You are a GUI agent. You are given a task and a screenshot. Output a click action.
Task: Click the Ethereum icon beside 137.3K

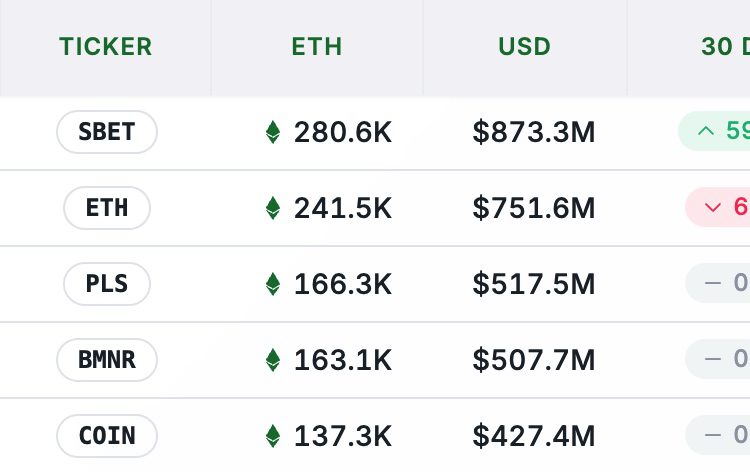272,436
